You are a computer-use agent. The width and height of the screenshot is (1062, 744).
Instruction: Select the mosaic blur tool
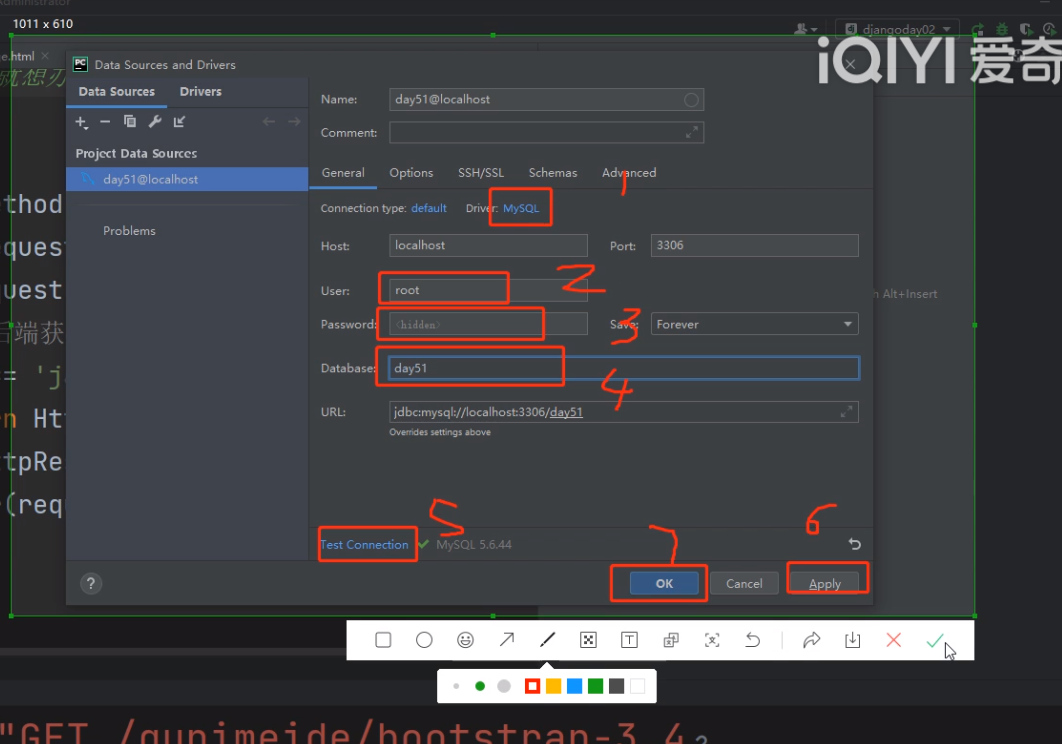coord(589,640)
